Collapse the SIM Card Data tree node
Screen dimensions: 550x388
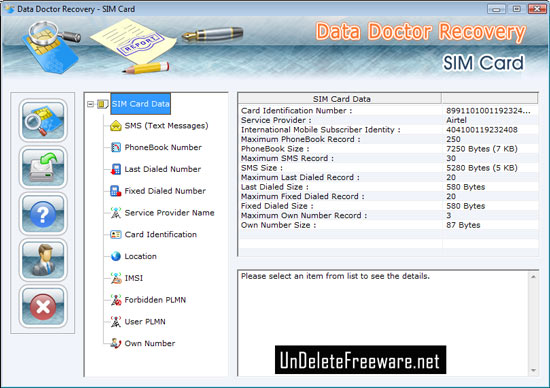(x=90, y=104)
